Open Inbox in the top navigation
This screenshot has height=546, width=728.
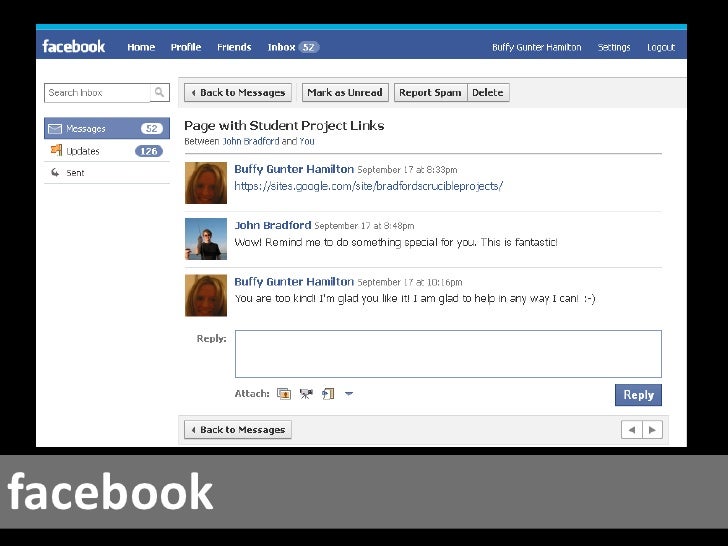(281, 47)
